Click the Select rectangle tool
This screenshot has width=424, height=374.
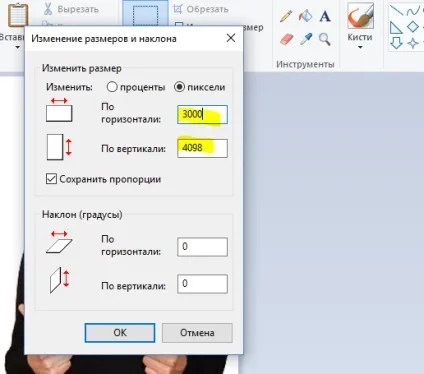point(145,13)
